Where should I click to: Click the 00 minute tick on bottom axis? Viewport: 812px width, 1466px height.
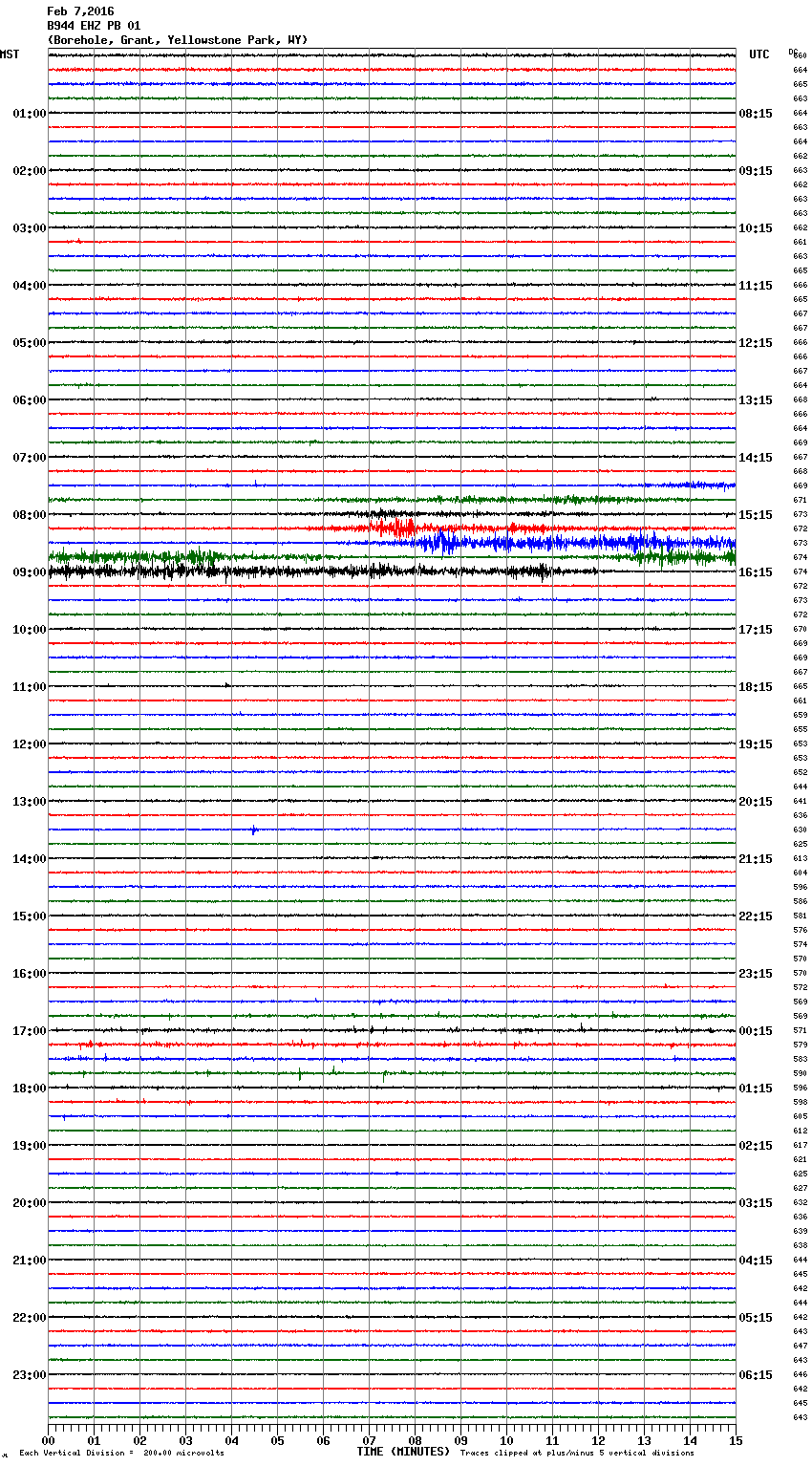[x=49, y=1440]
